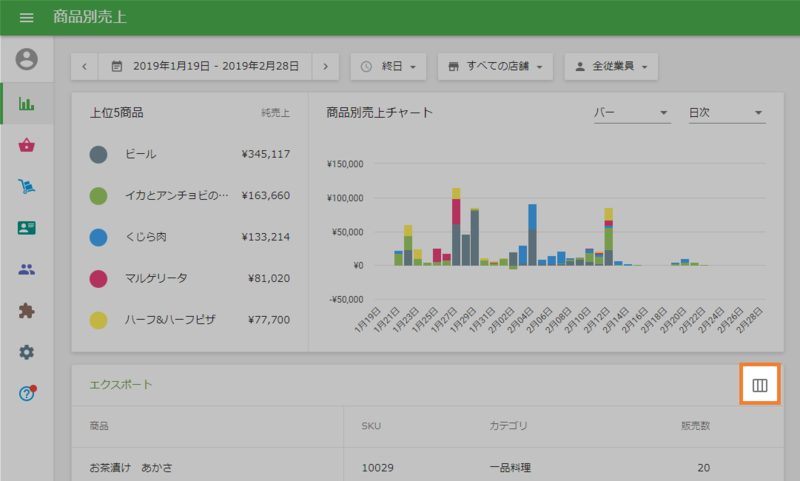This screenshot has width=800, height=481.
Task: Open the user account profile icon
Action: click(x=27, y=60)
